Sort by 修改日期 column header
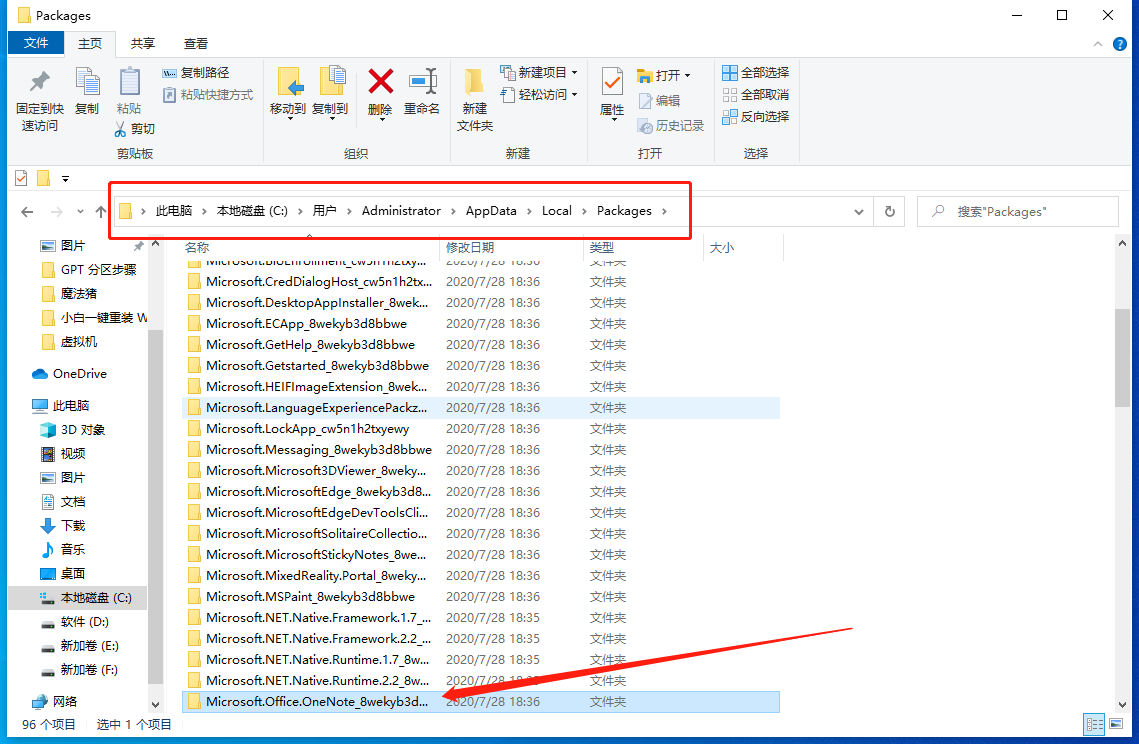The height and width of the screenshot is (744, 1139). (511, 247)
